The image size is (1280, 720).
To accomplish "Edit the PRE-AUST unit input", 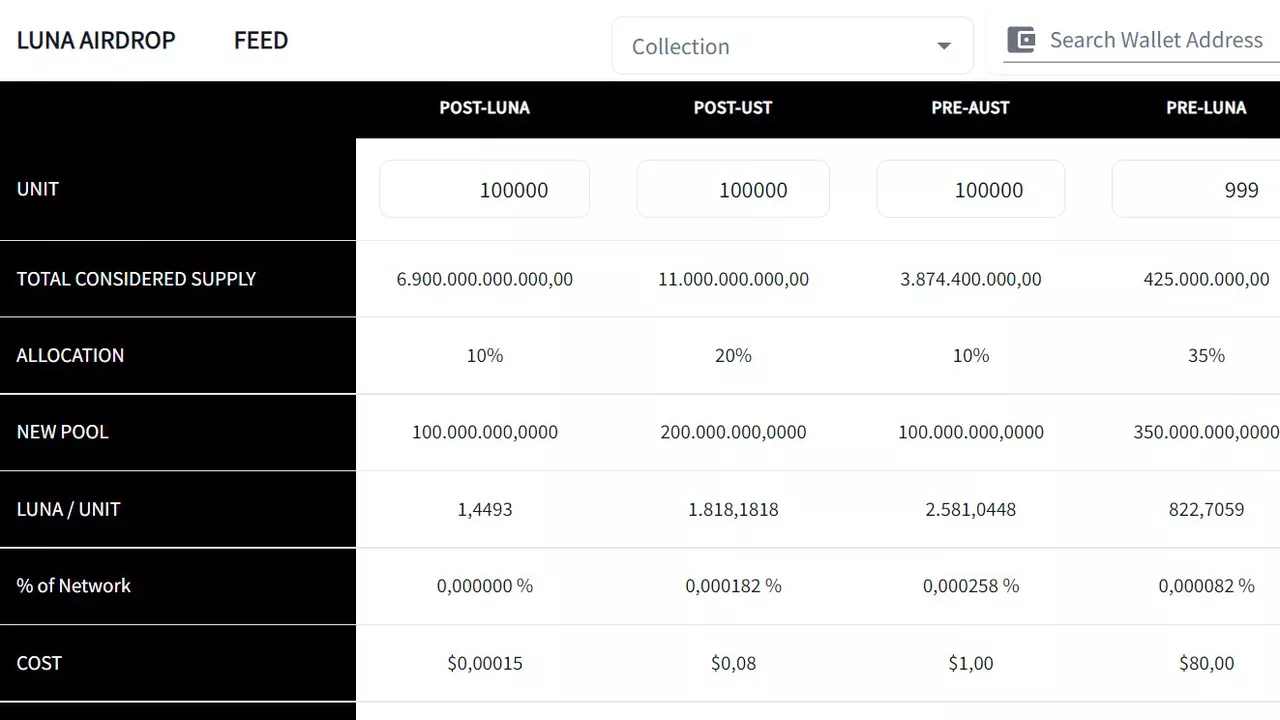I will (971, 189).
